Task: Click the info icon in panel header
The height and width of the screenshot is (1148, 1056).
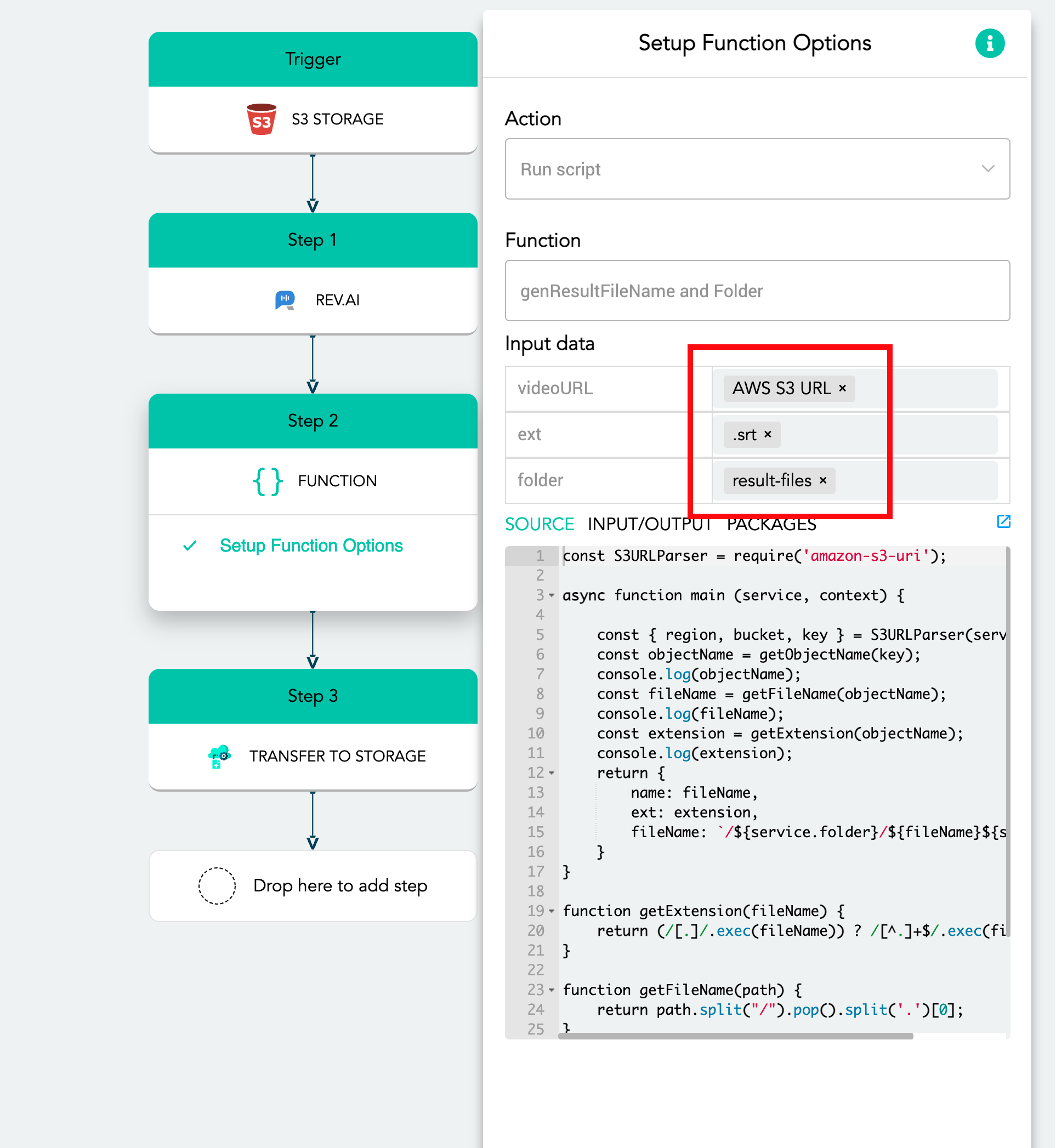Action: coord(989,43)
